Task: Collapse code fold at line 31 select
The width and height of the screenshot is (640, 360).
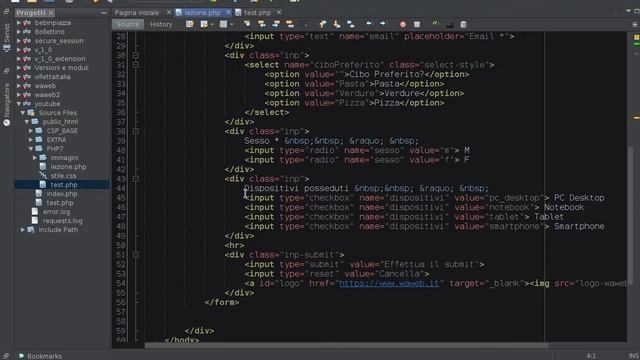Action: (x=136, y=65)
